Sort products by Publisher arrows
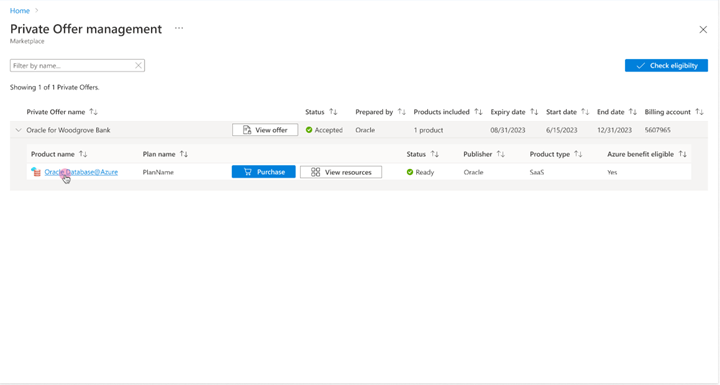720x385 pixels. [x=501, y=154]
